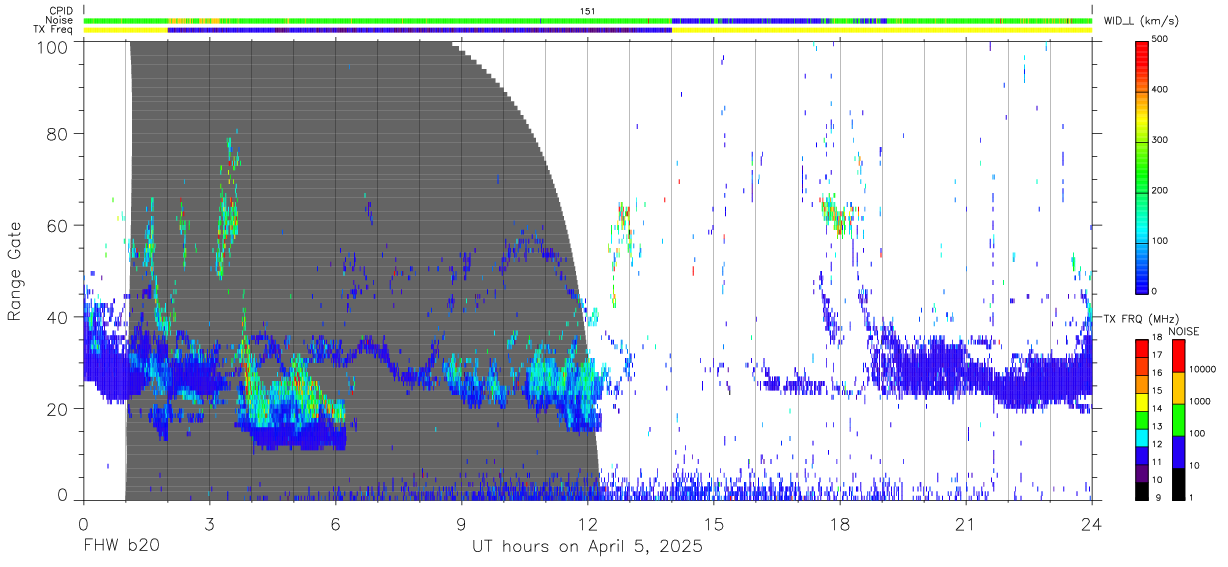Click the 200 tick on width colorbar
Screen dimensions: 1228x567
1162,191
